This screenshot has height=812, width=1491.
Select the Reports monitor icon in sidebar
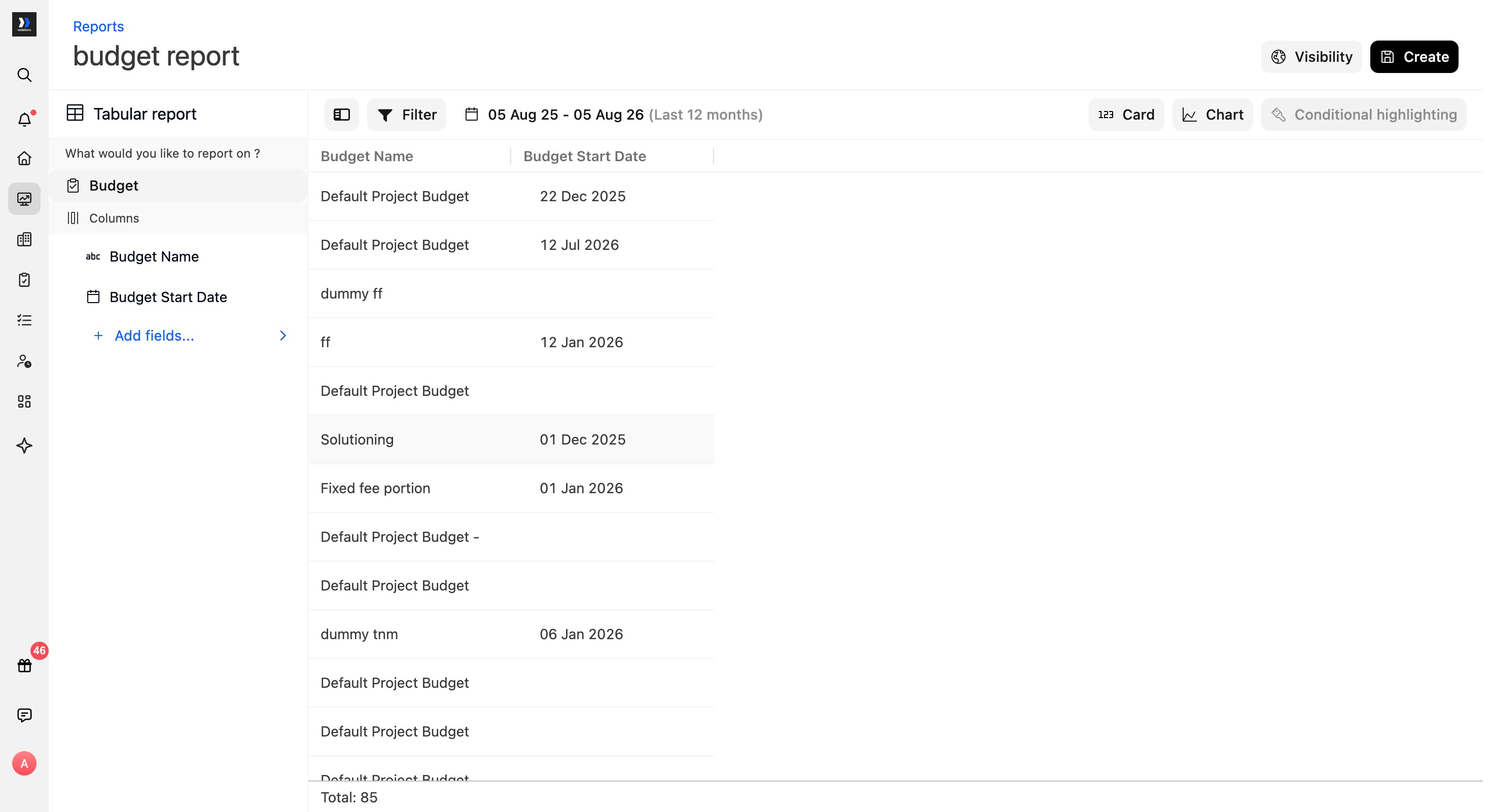tap(24, 199)
